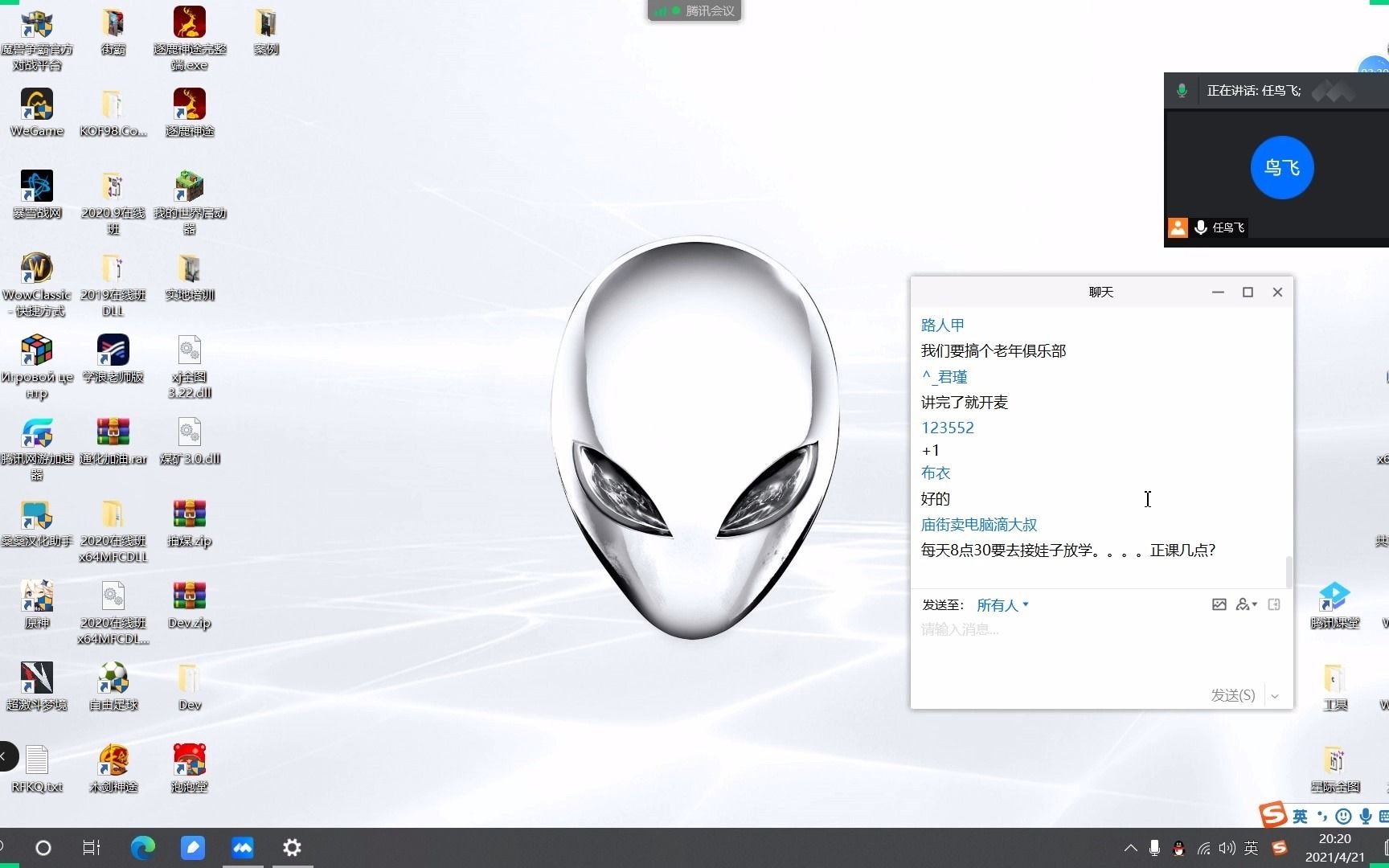Click sender name 路人甲 in chat
The height and width of the screenshot is (868, 1389).
coord(942,325)
